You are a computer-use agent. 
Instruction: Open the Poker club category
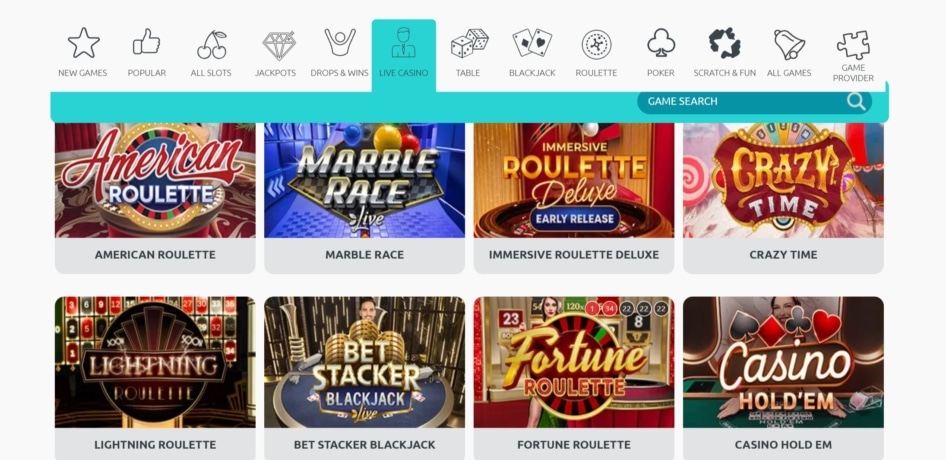(x=661, y=53)
